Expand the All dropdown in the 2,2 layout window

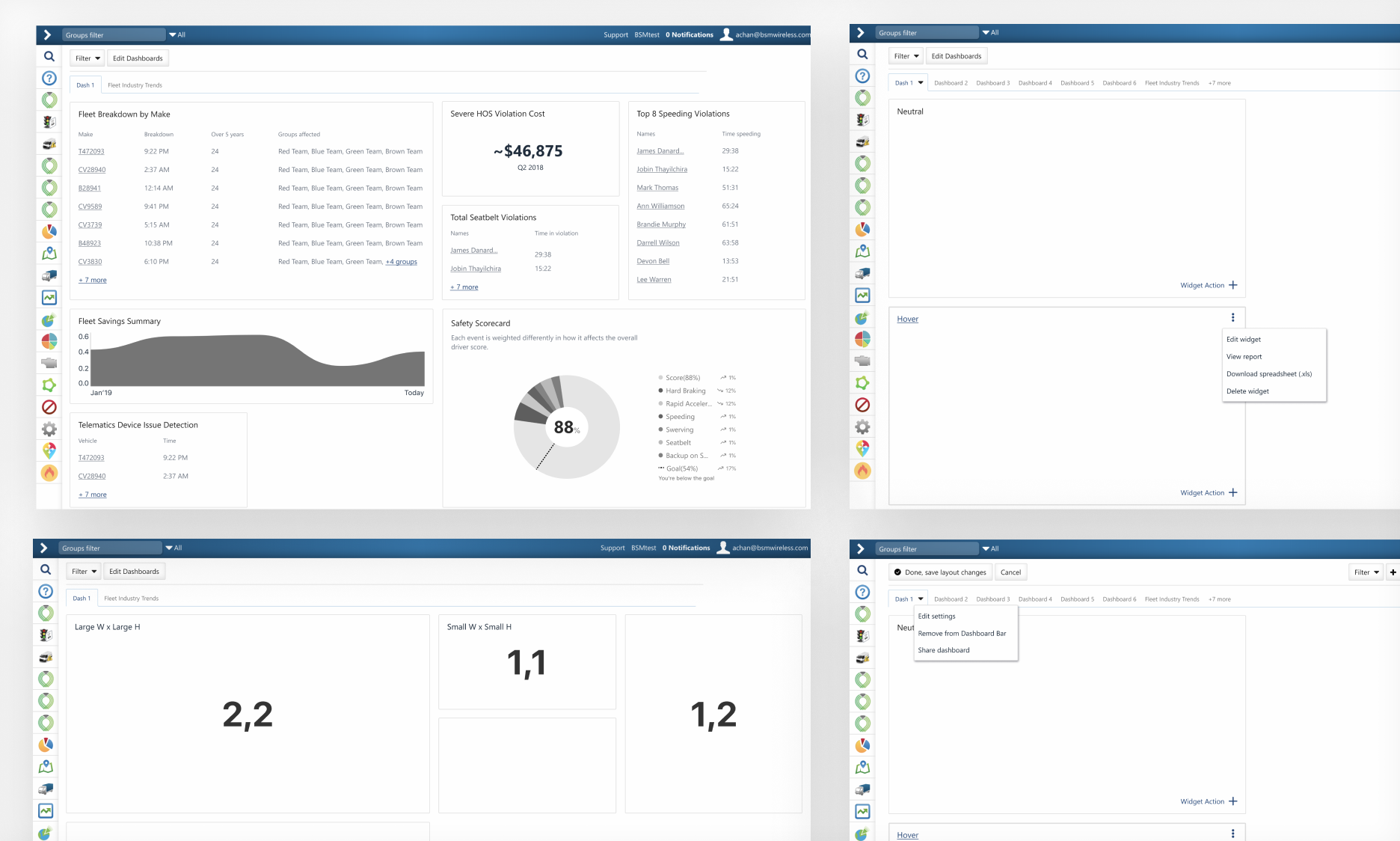click(174, 548)
